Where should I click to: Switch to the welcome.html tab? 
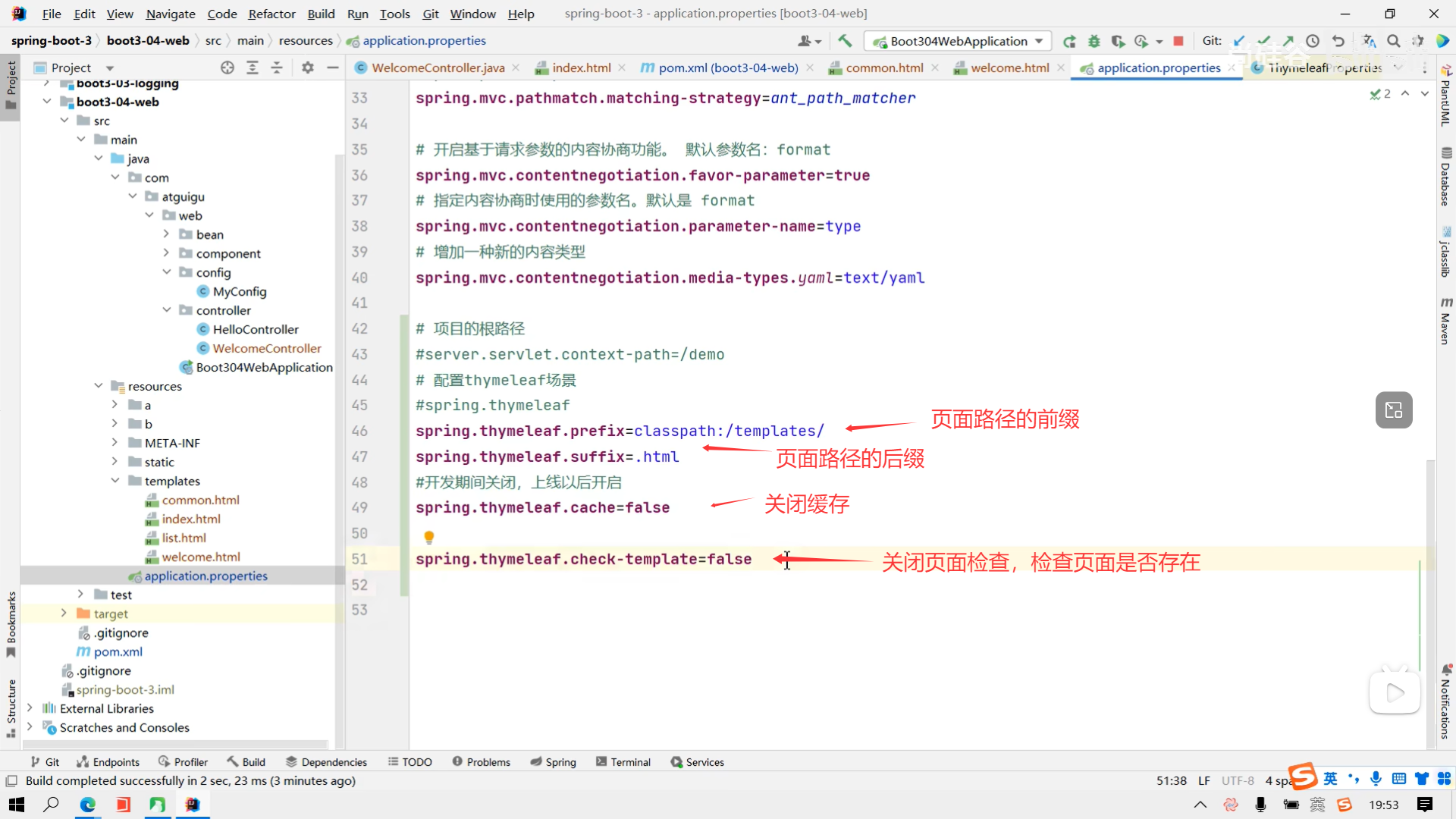(1009, 67)
